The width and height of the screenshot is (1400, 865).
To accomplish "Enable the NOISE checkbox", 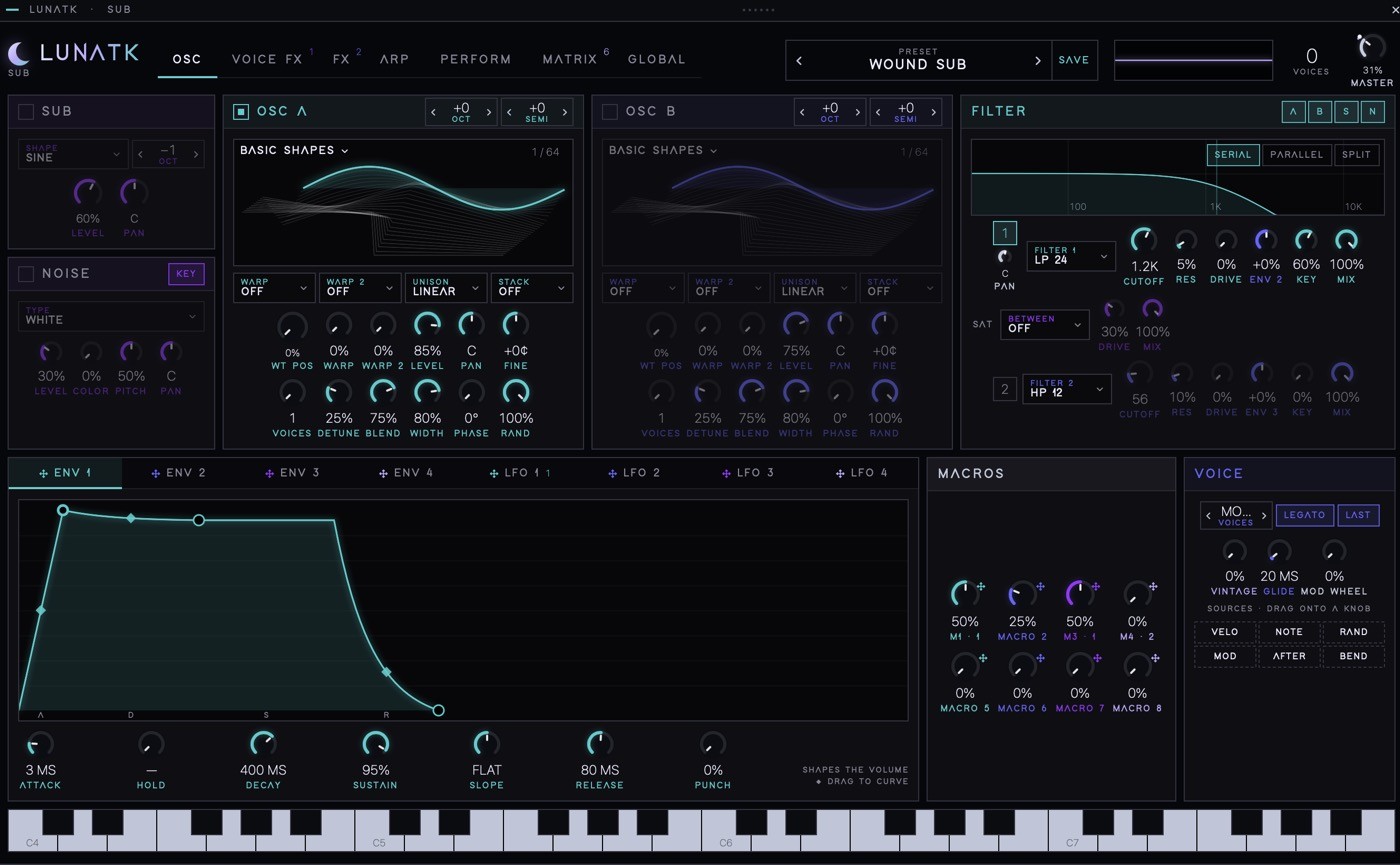I will pyautogui.click(x=26, y=274).
